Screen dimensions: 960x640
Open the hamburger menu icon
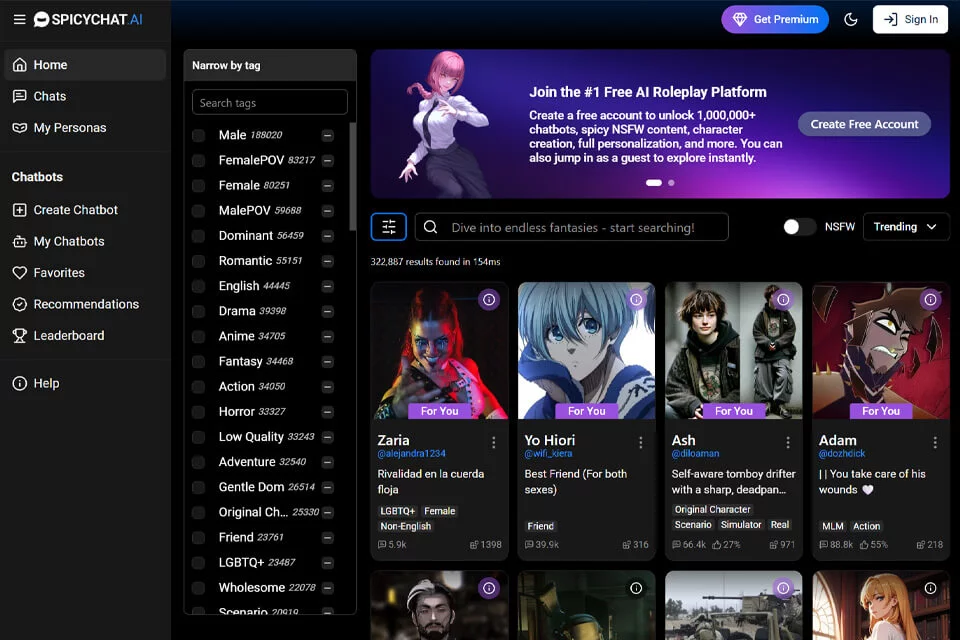click(20, 20)
